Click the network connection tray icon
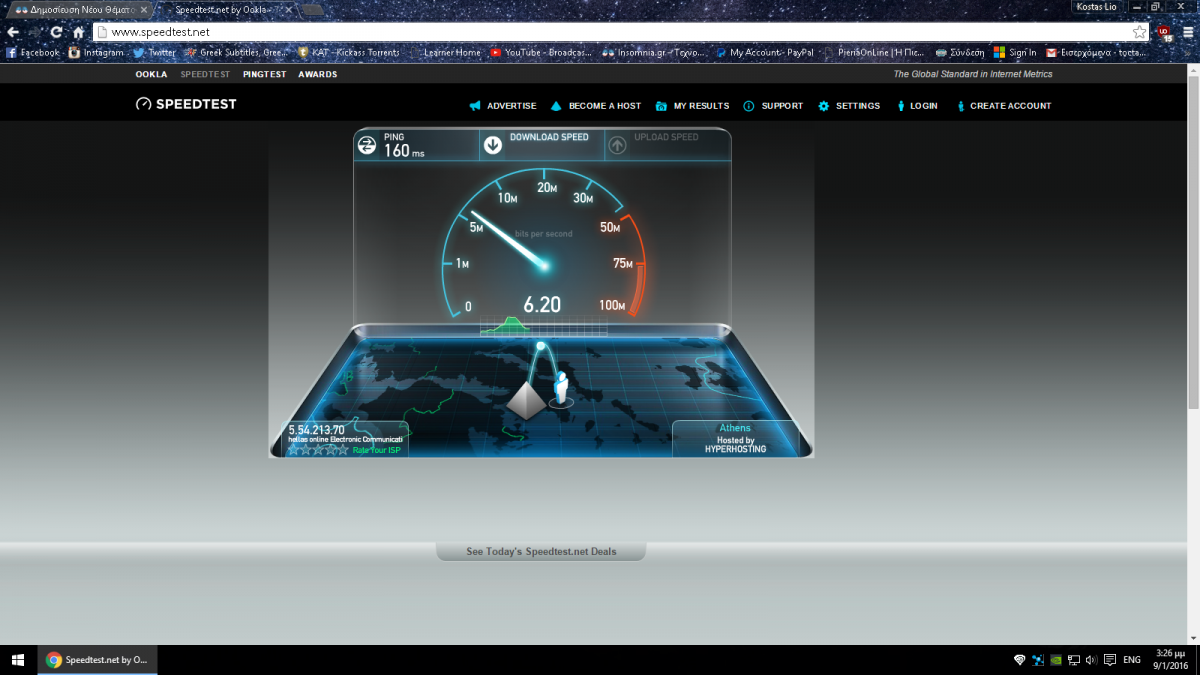 point(1073,660)
